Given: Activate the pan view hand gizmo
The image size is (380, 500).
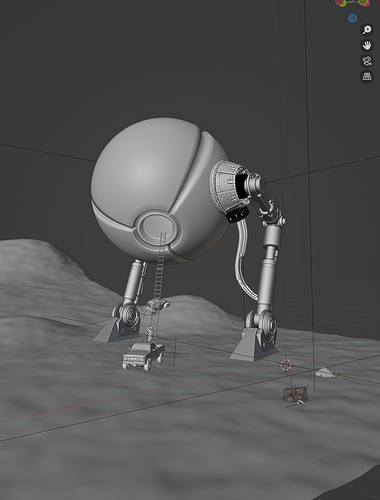Looking at the screenshot, I should coord(367,45).
